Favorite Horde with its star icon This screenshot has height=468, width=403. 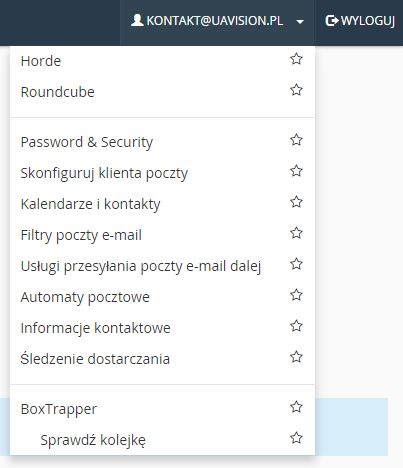296,59
